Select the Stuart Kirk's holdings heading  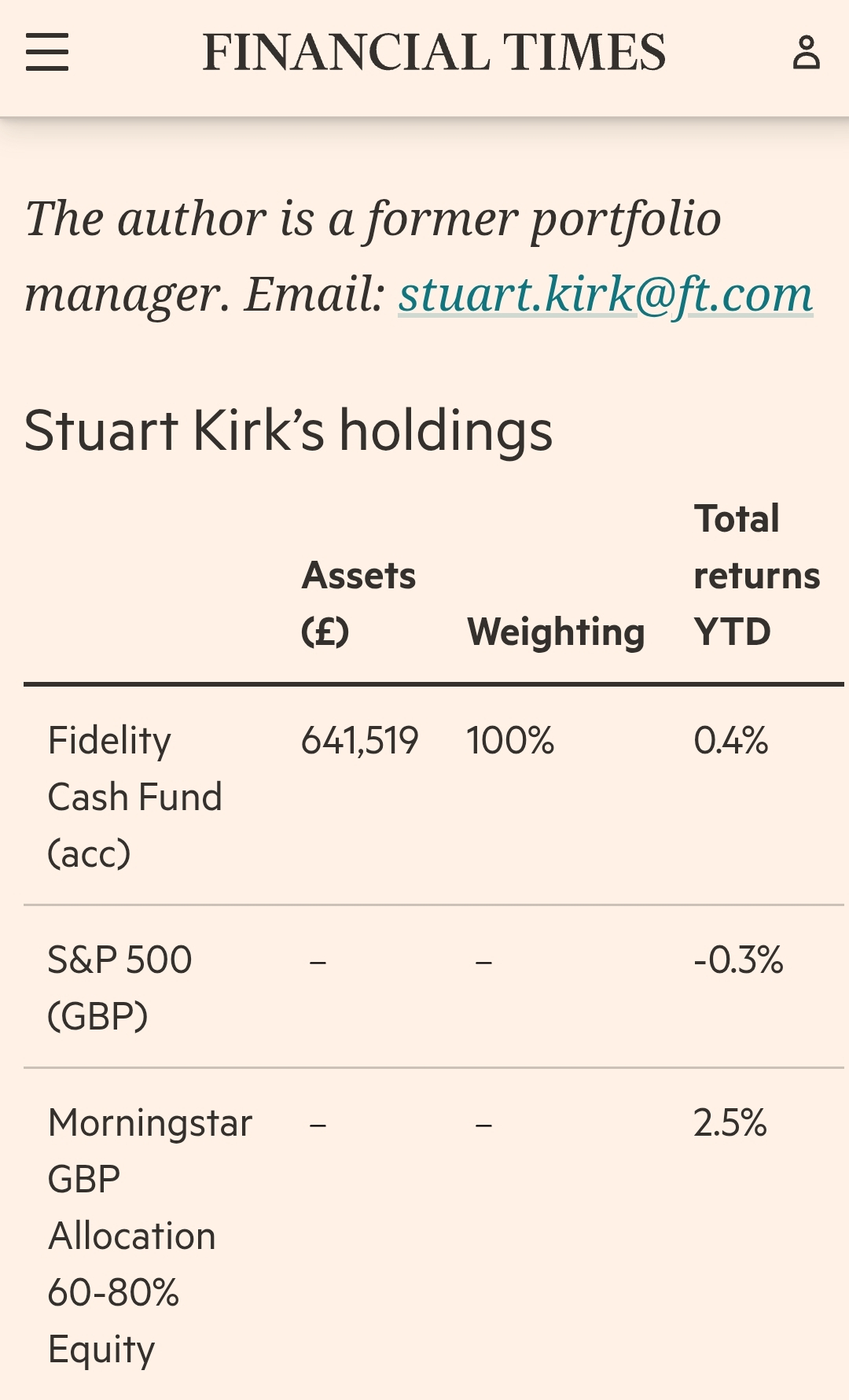pos(289,432)
